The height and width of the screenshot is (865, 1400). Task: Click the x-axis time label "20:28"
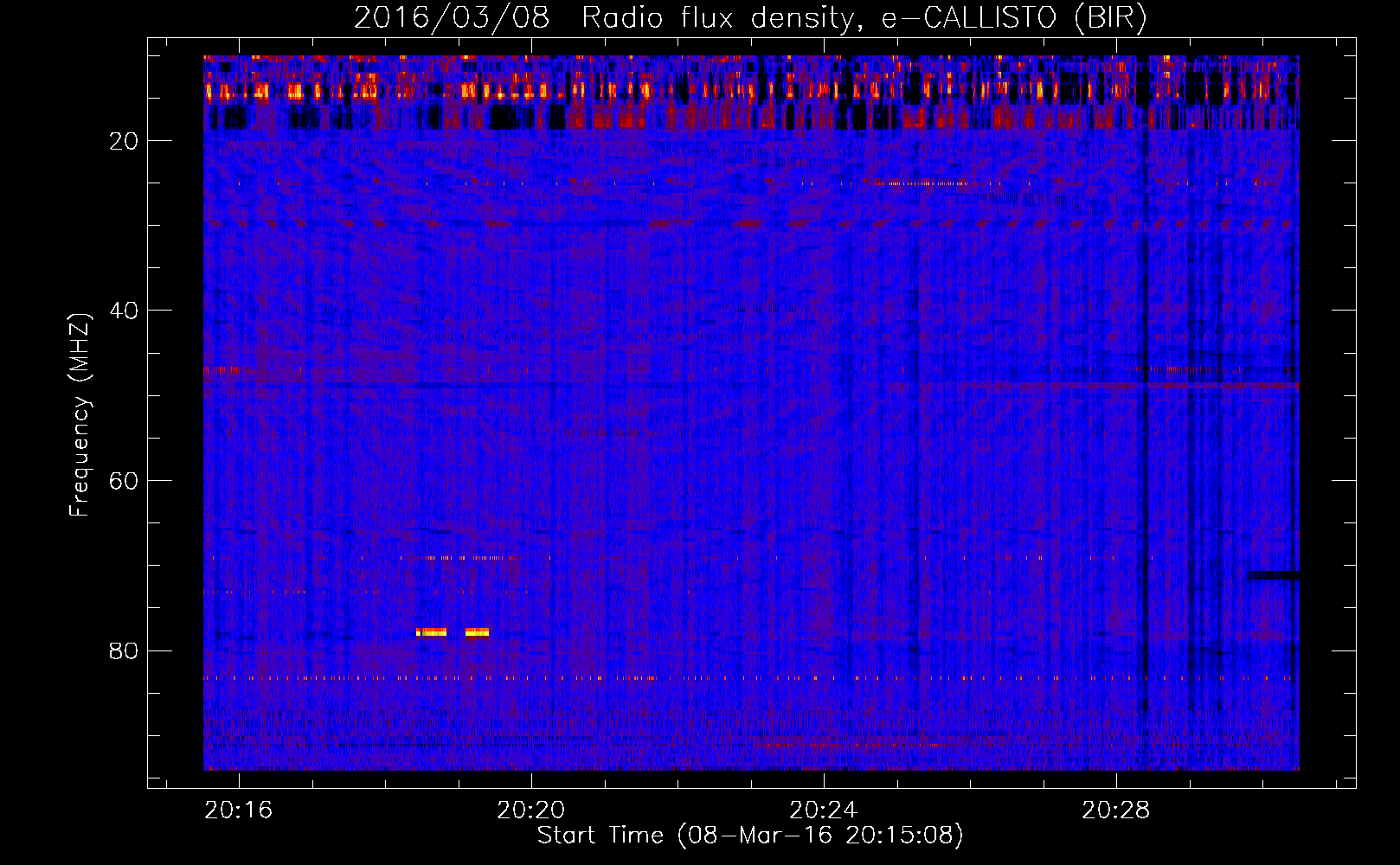[x=1116, y=810]
